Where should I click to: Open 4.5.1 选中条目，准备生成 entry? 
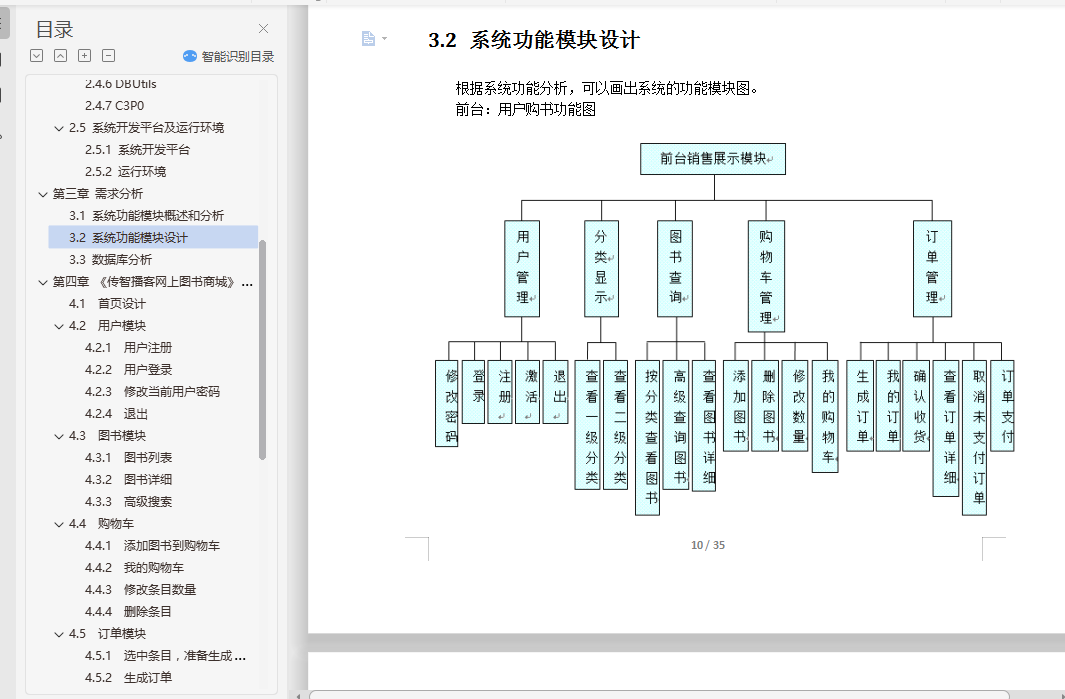[x=165, y=656]
